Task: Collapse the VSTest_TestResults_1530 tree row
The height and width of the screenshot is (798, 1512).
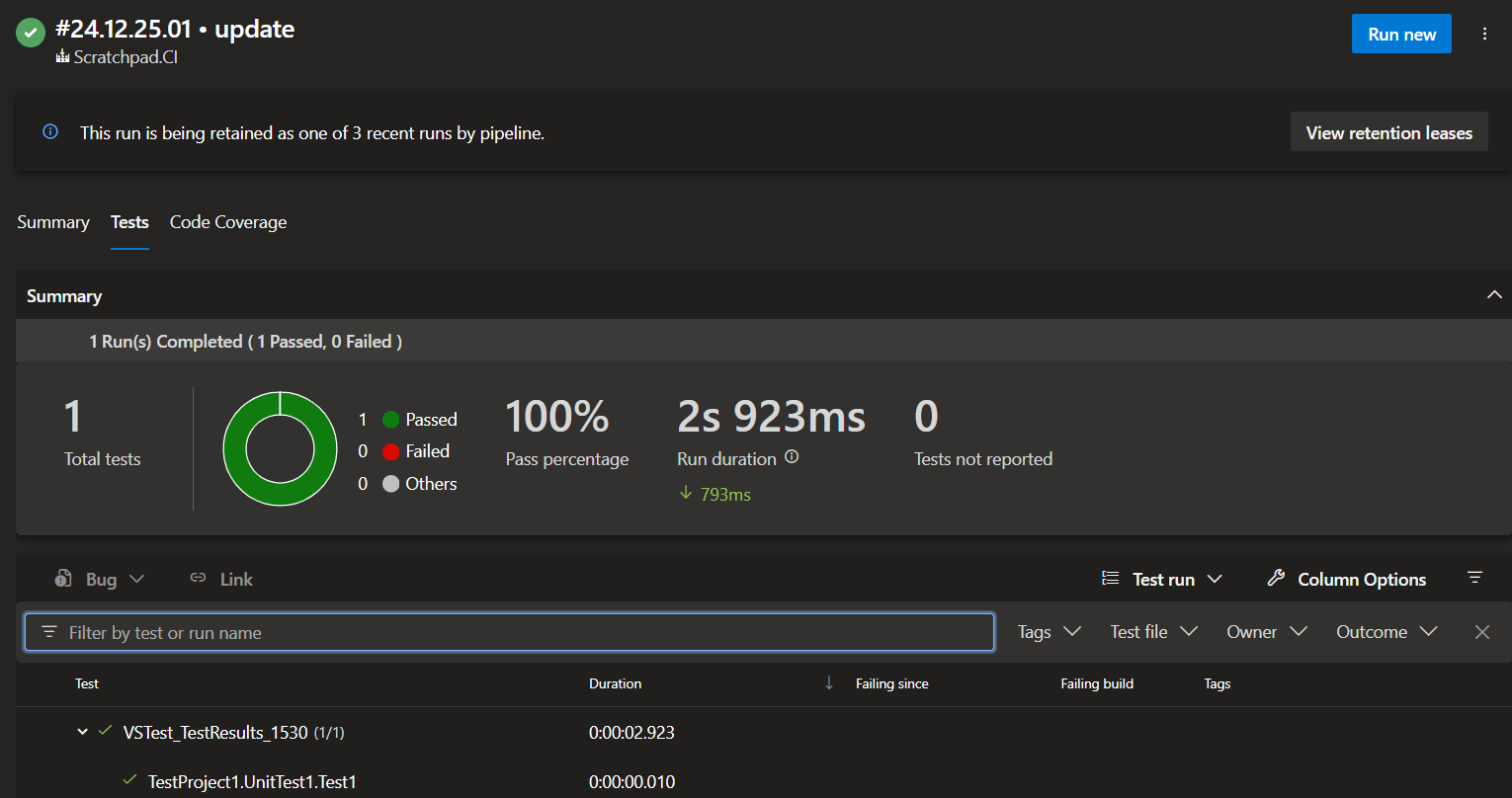Action: click(83, 732)
